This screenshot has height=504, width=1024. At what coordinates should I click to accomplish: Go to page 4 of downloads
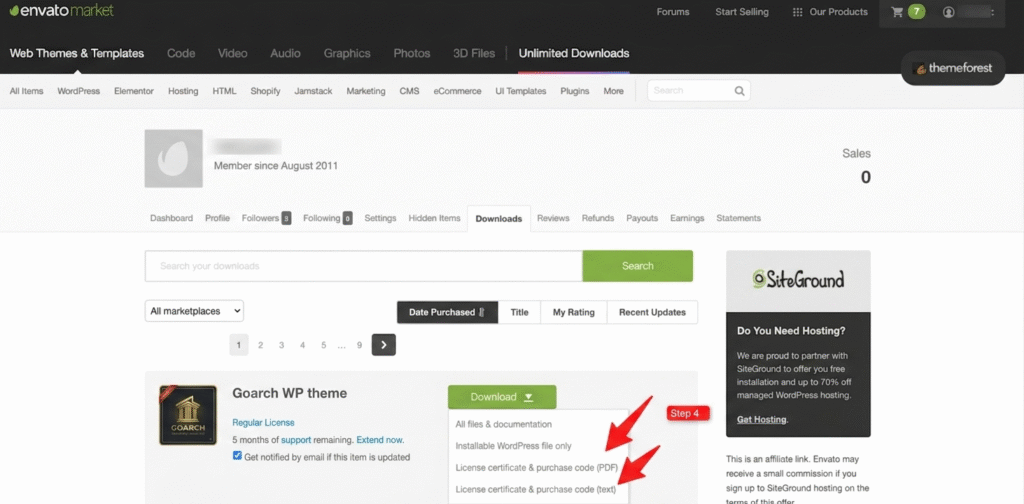[x=302, y=345]
